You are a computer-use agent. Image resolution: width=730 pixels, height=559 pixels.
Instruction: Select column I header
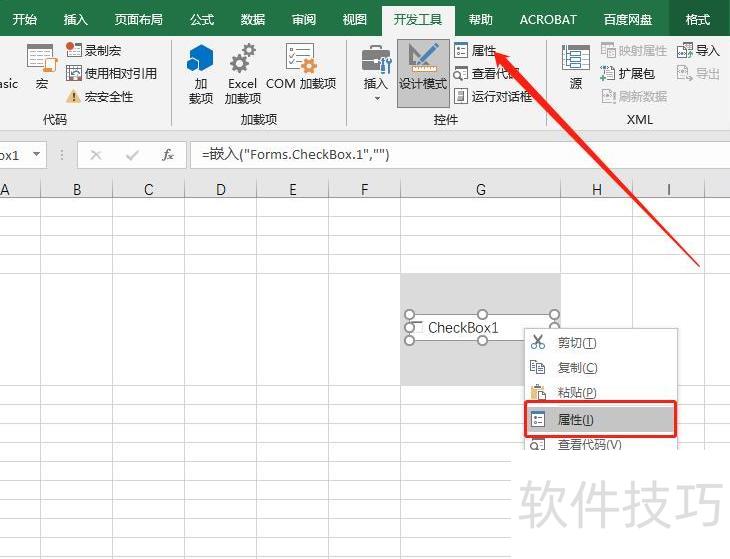pyautogui.click(x=669, y=189)
